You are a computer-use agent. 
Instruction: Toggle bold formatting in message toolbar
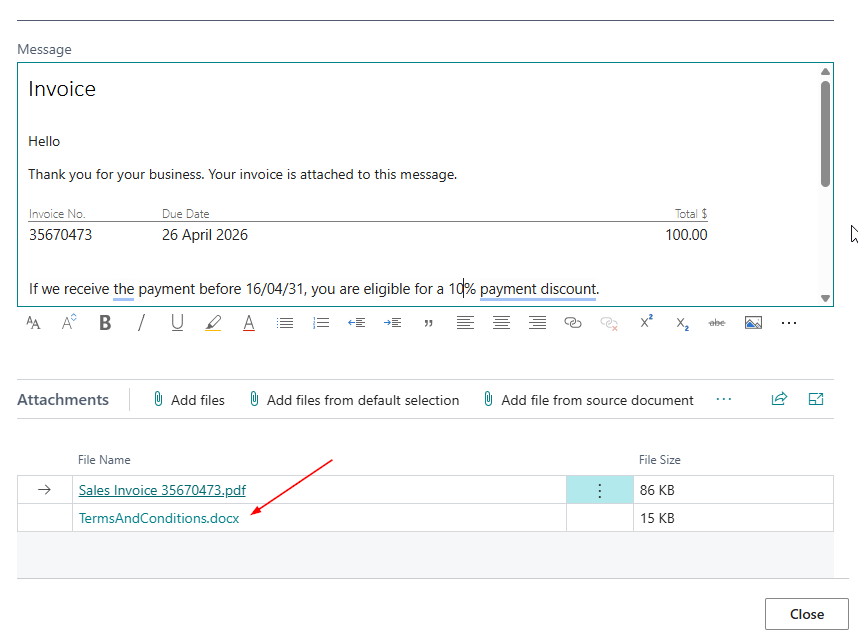pyautogui.click(x=105, y=323)
